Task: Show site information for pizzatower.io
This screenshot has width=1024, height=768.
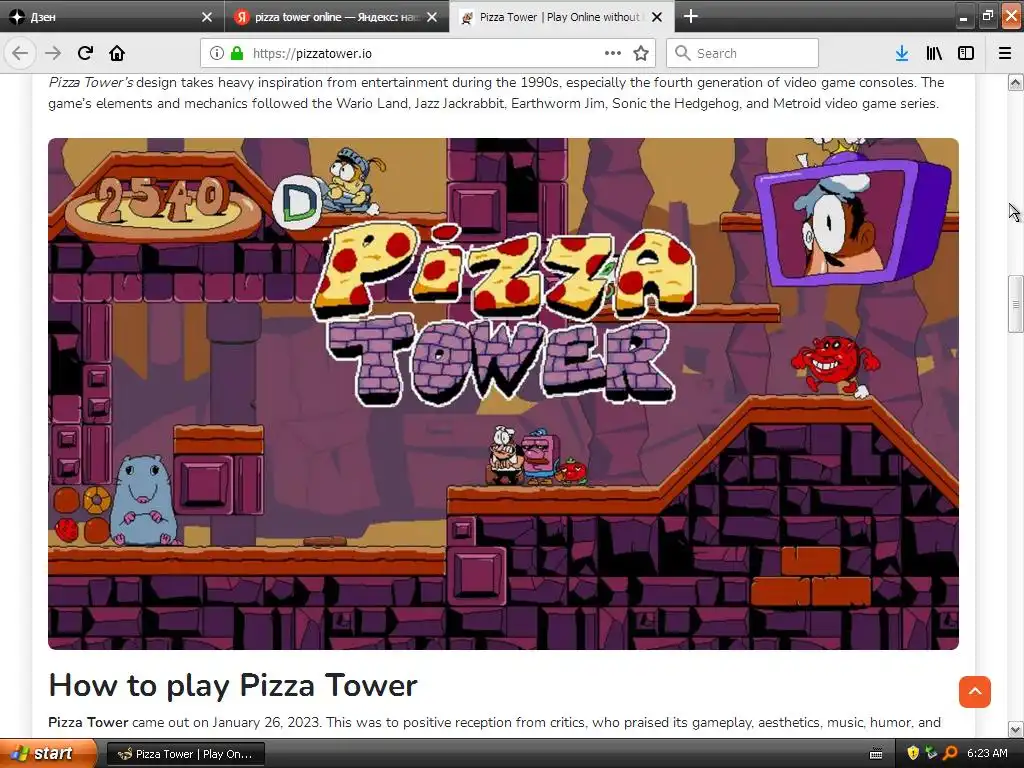Action: pos(217,54)
